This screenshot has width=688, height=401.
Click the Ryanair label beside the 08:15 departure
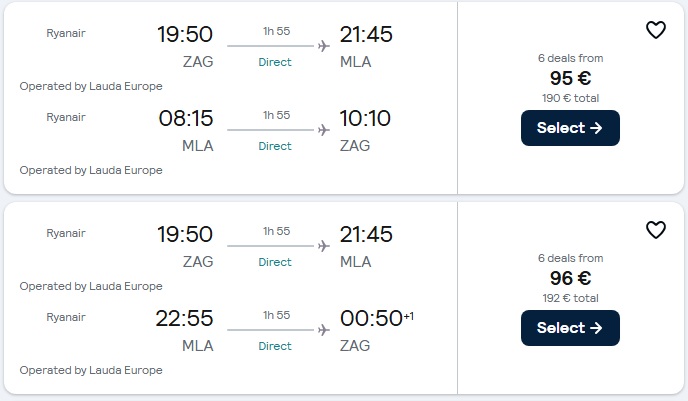pyautogui.click(x=66, y=117)
